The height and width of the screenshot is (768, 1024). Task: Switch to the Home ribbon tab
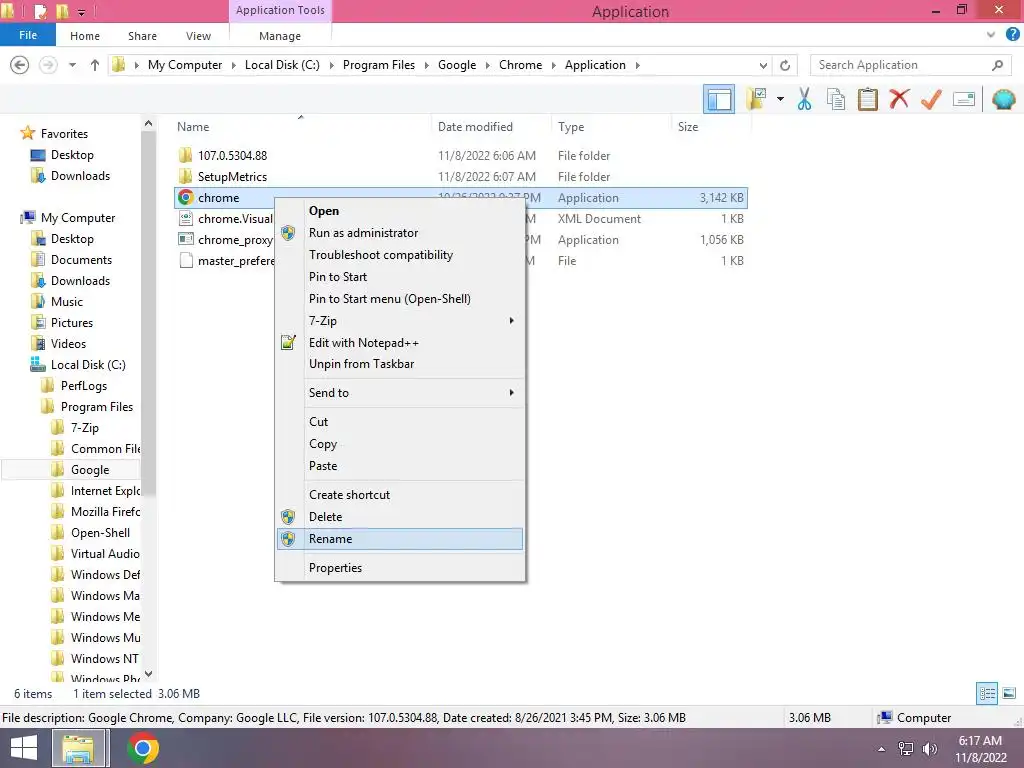click(x=85, y=36)
